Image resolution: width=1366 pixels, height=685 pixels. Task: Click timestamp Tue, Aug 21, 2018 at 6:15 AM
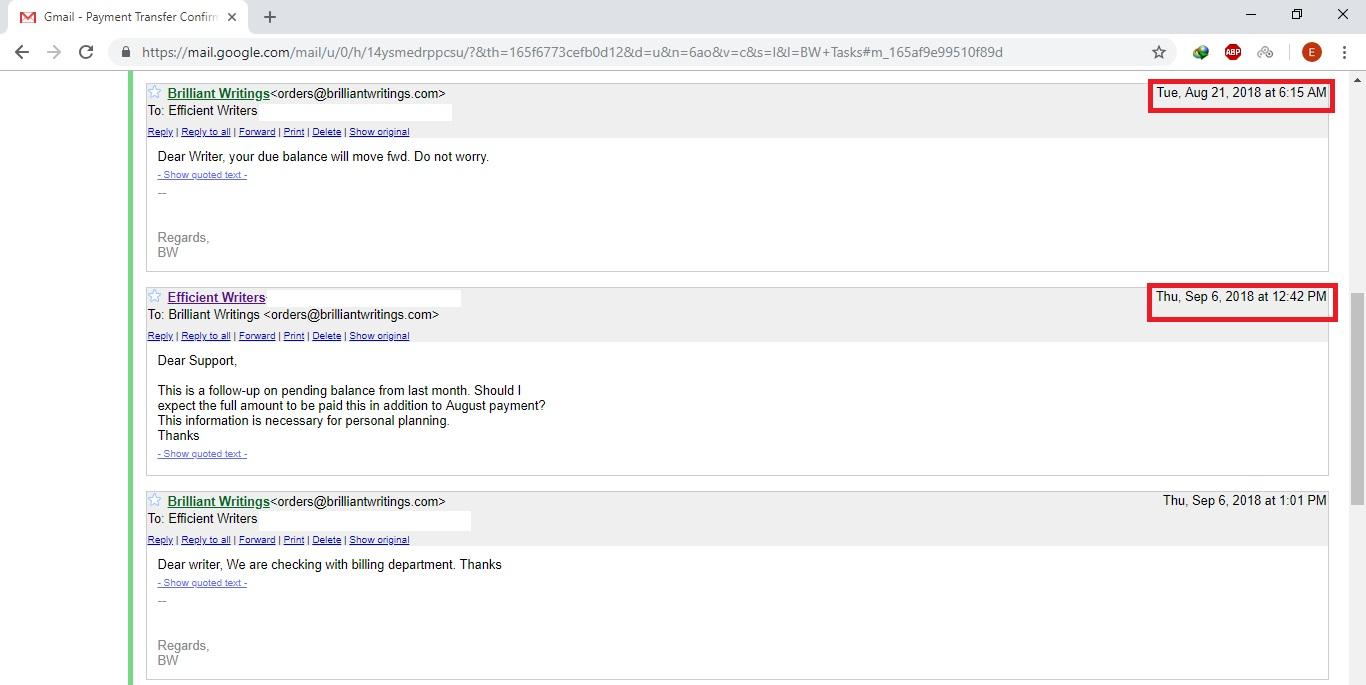tap(1241, 92)
